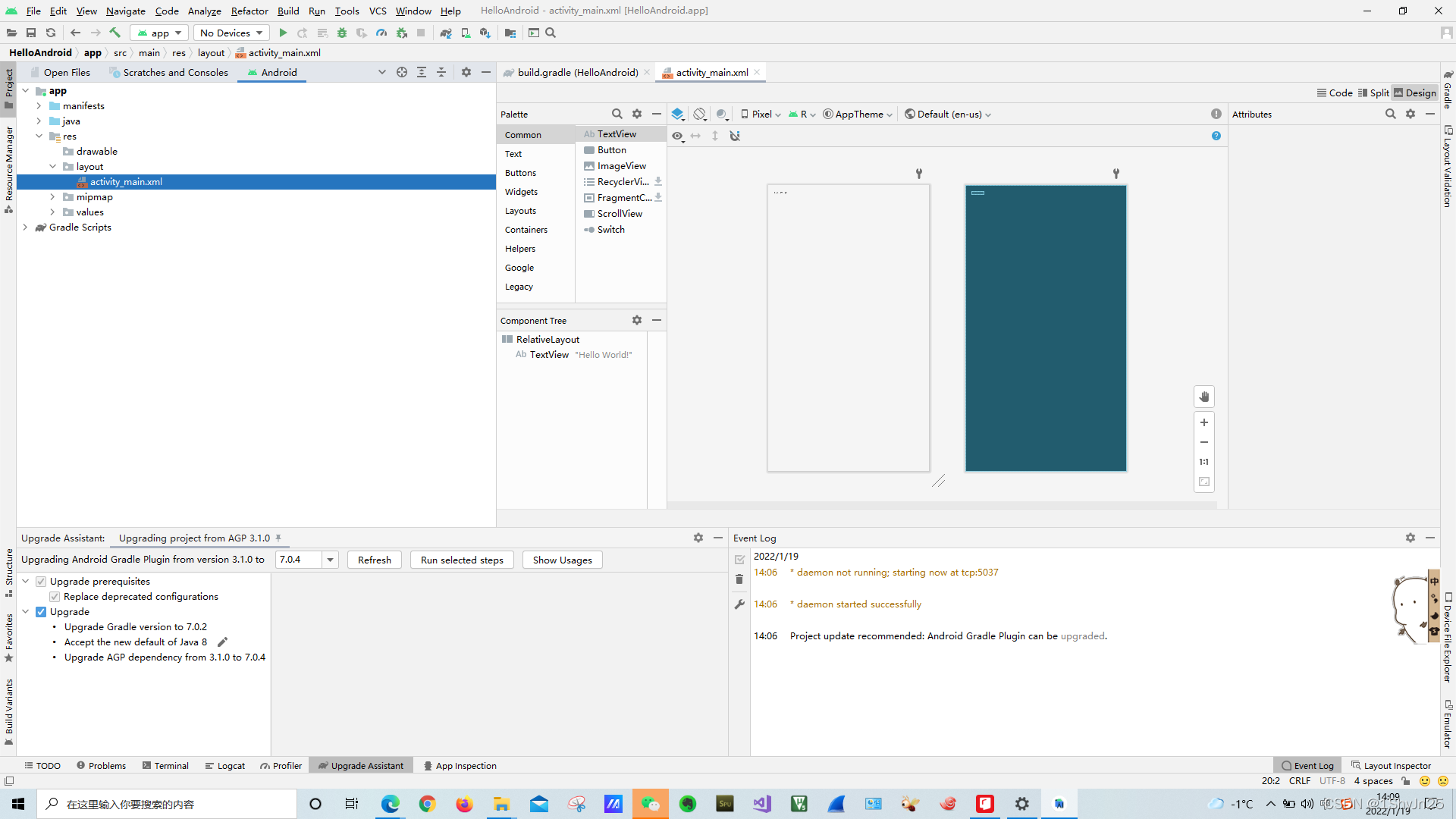This screenshot has width=1456, height=819.
Task: Toggle Replace deprecated configurations checkbox
Action: point(55,597)
